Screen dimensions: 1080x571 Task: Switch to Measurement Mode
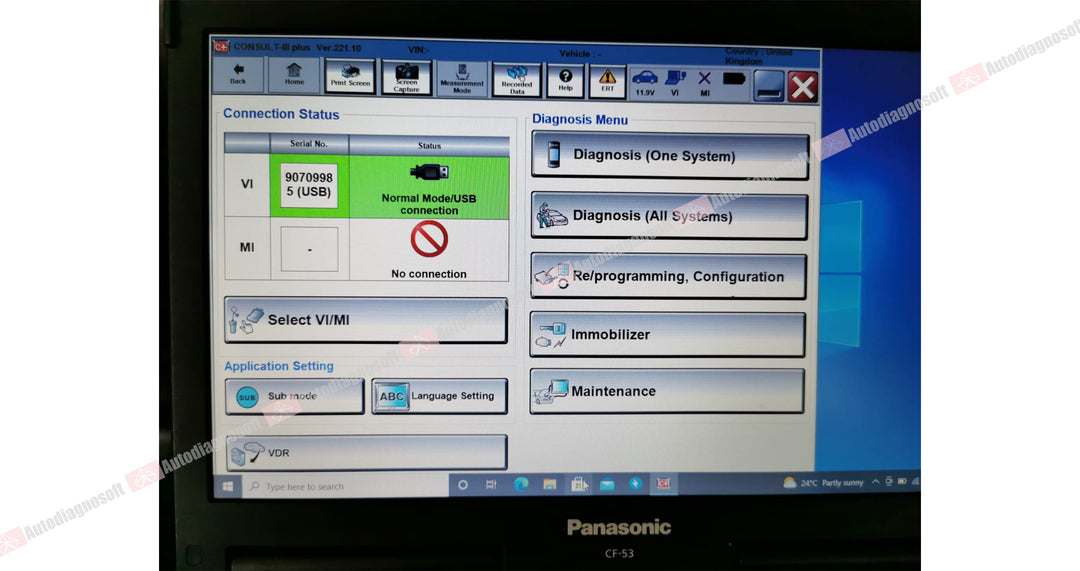pos(462,79)
